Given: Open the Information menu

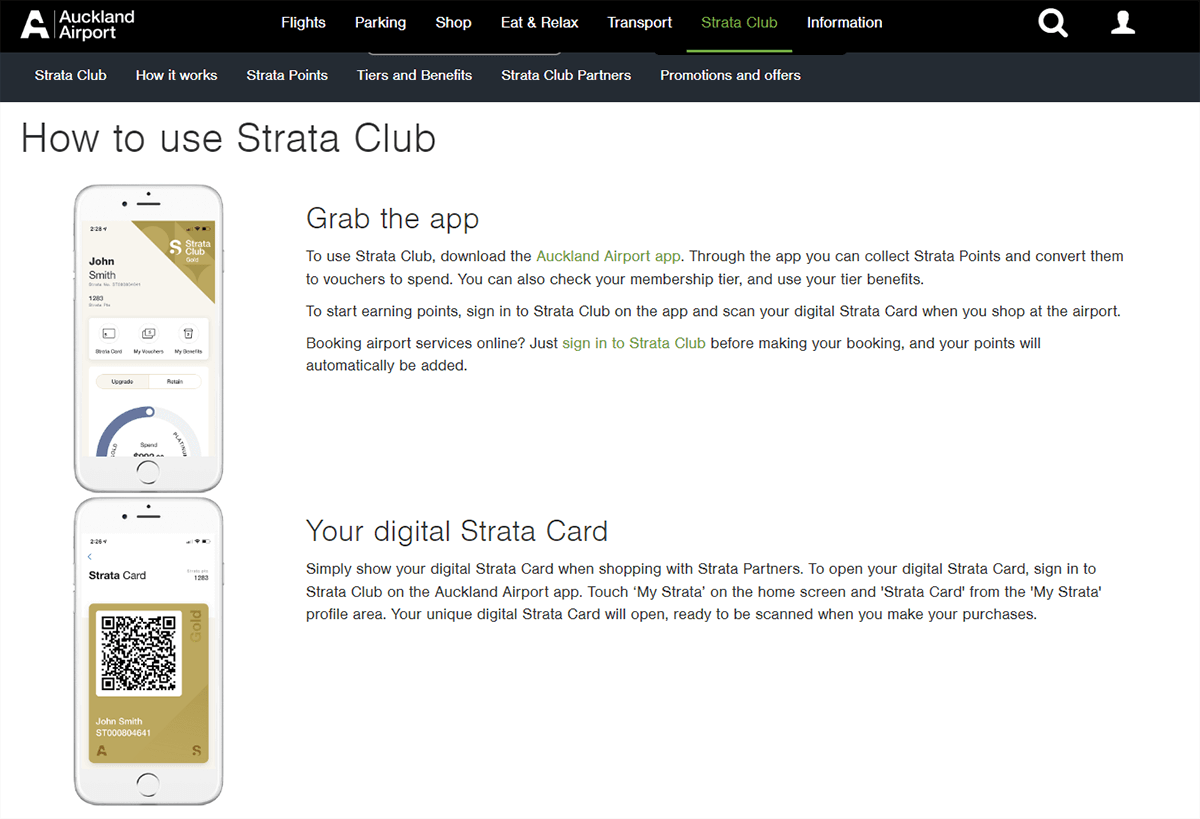Looking at the screenshot, I should click(845, 23).
